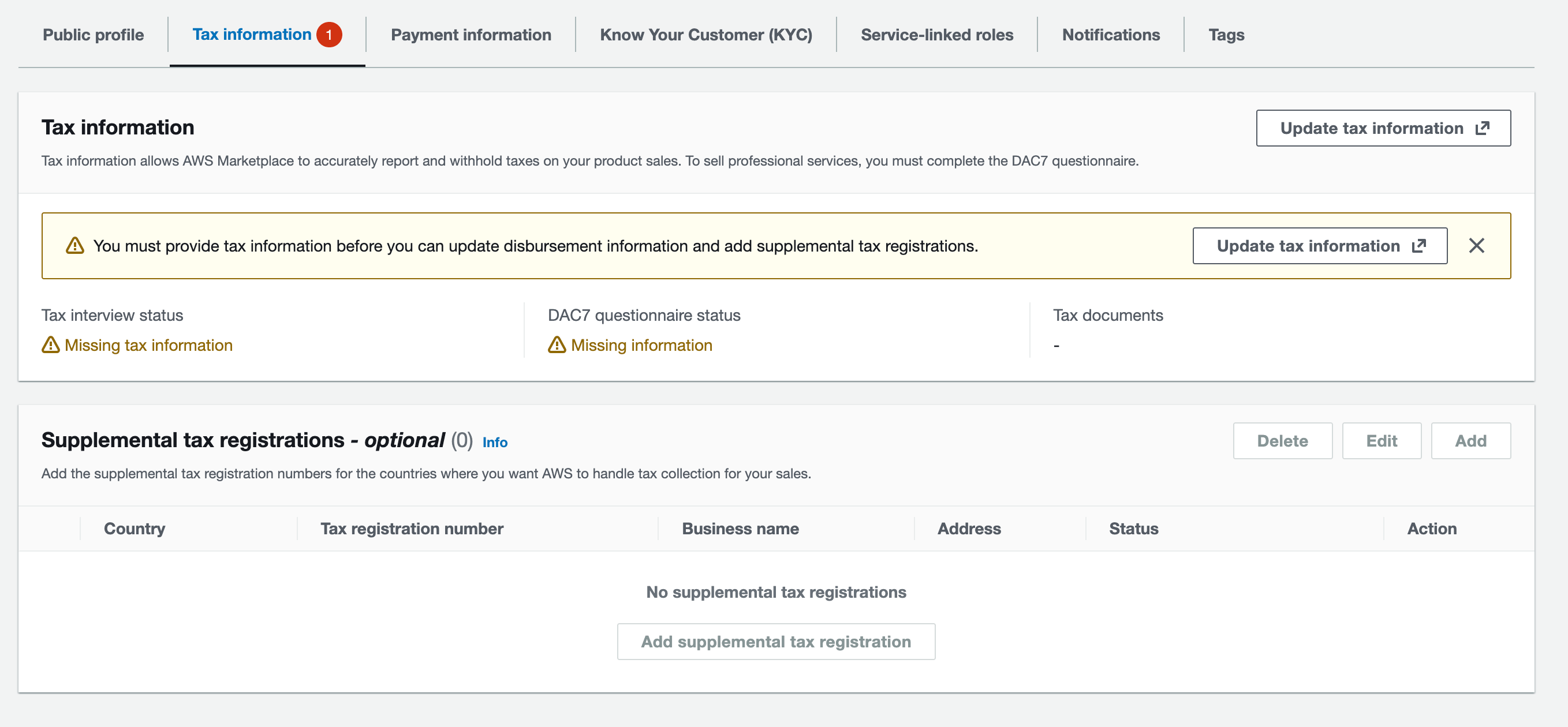Click the Action column header
The height and width of the screenshot is (727, 1568).
[x=1432, y=529]
